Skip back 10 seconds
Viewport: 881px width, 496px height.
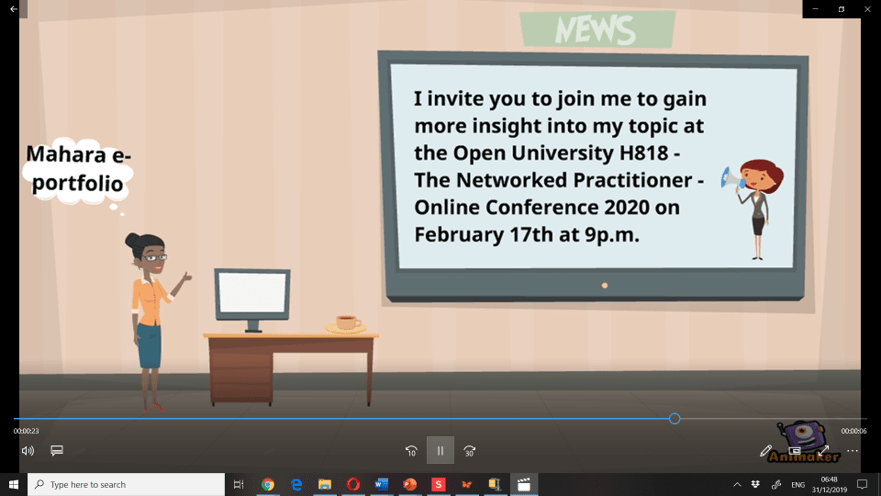[x=411, y=451]
